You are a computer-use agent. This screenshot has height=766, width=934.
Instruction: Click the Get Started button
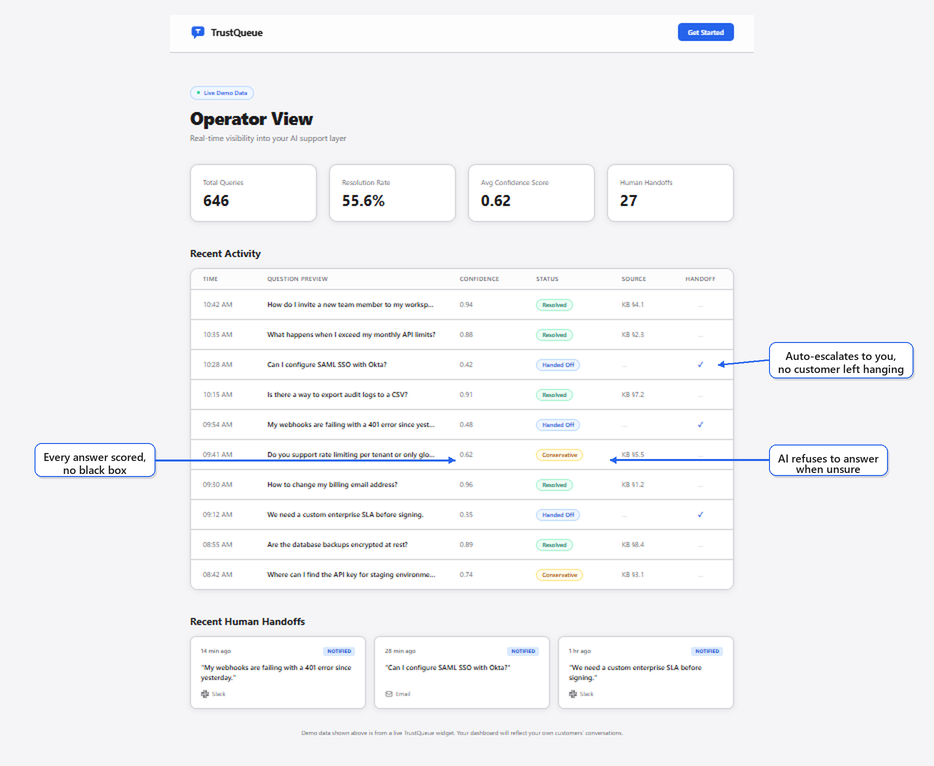(705, 32)
